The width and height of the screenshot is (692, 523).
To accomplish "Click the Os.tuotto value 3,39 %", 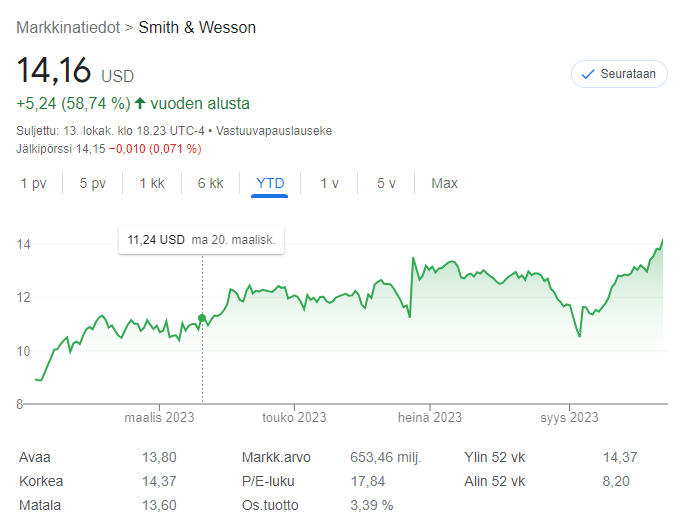I will click(372, 505).
